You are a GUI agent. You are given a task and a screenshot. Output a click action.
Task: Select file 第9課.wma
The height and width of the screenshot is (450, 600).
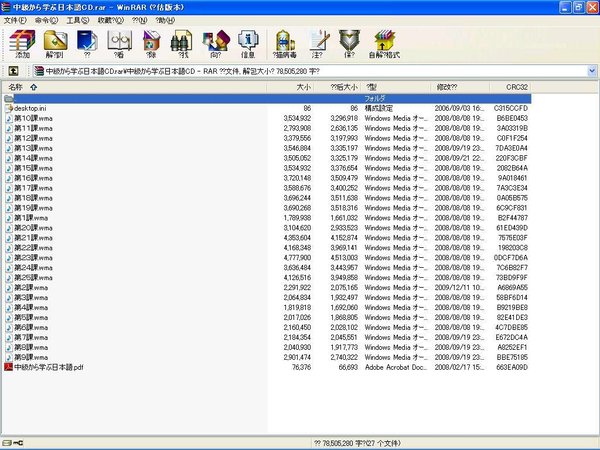[x=31, y=357]
